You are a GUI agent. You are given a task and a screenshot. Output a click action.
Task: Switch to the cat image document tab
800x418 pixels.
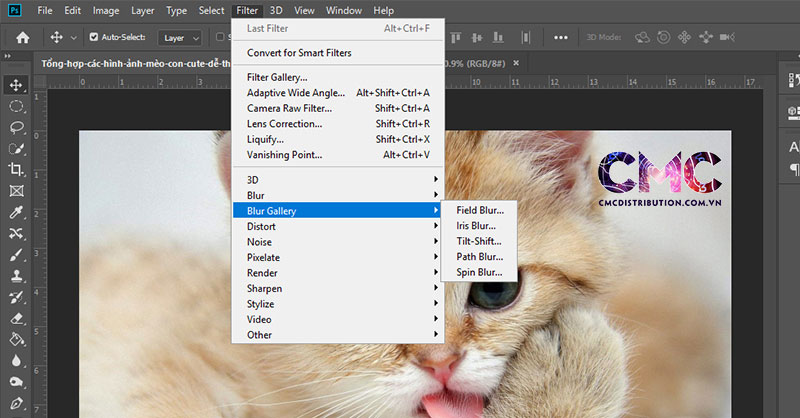coord(135,63)
